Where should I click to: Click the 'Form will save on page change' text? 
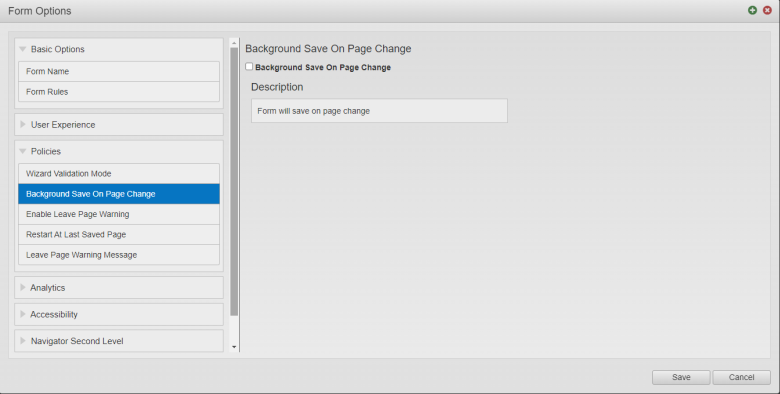313,111
